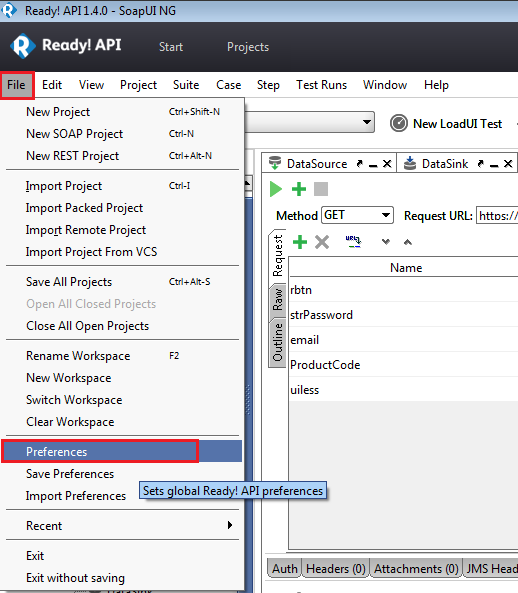Viewport: 518px width, 593px height.
Task: Select Import Remote Project
Action: (x=123, y=230)
